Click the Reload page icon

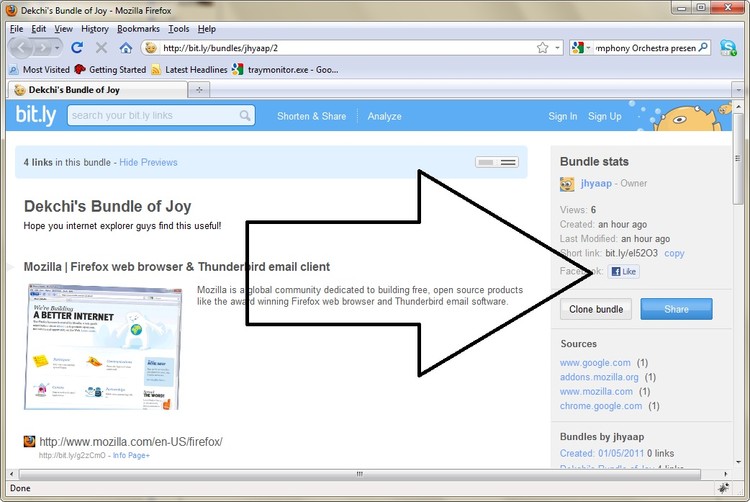tap(77, 47)
